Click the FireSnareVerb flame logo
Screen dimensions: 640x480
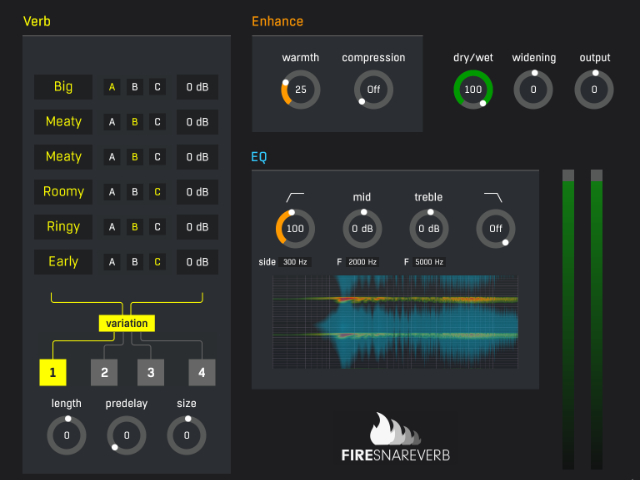click(x=395, y=429)
